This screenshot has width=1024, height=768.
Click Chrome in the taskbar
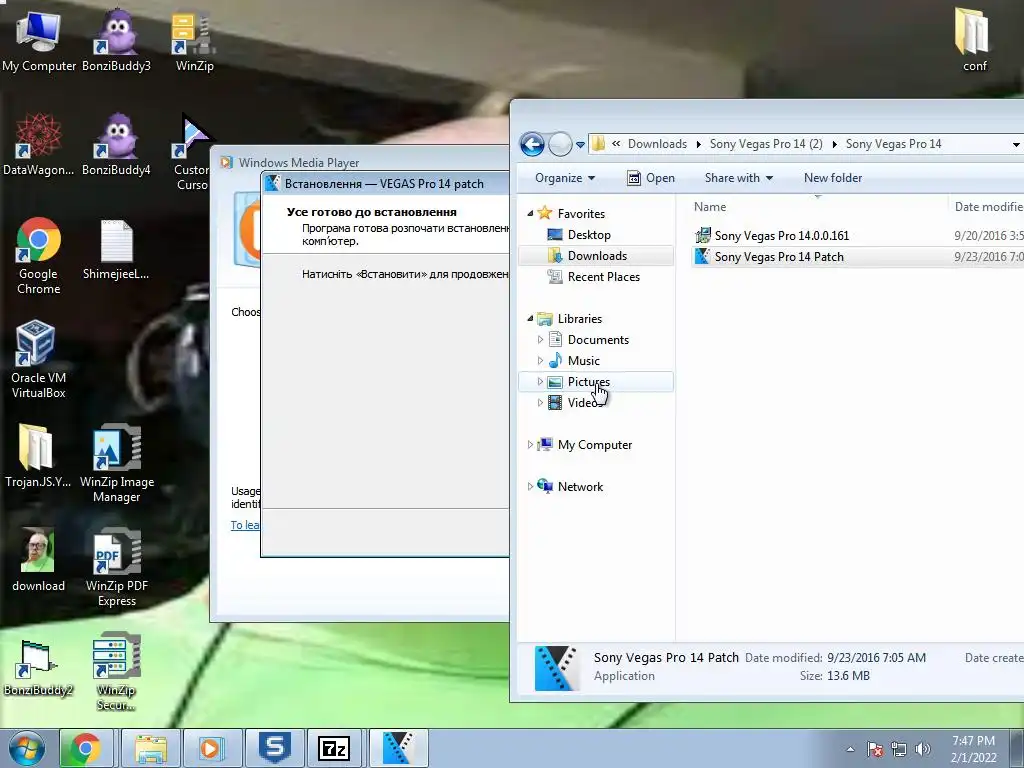pyautogui.click(x=86, y=748)
